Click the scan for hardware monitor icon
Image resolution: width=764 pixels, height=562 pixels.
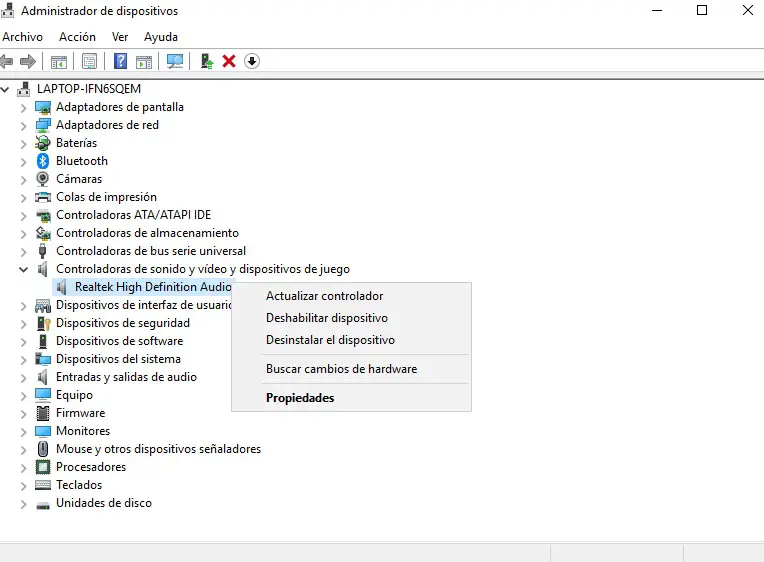[175, 61]
